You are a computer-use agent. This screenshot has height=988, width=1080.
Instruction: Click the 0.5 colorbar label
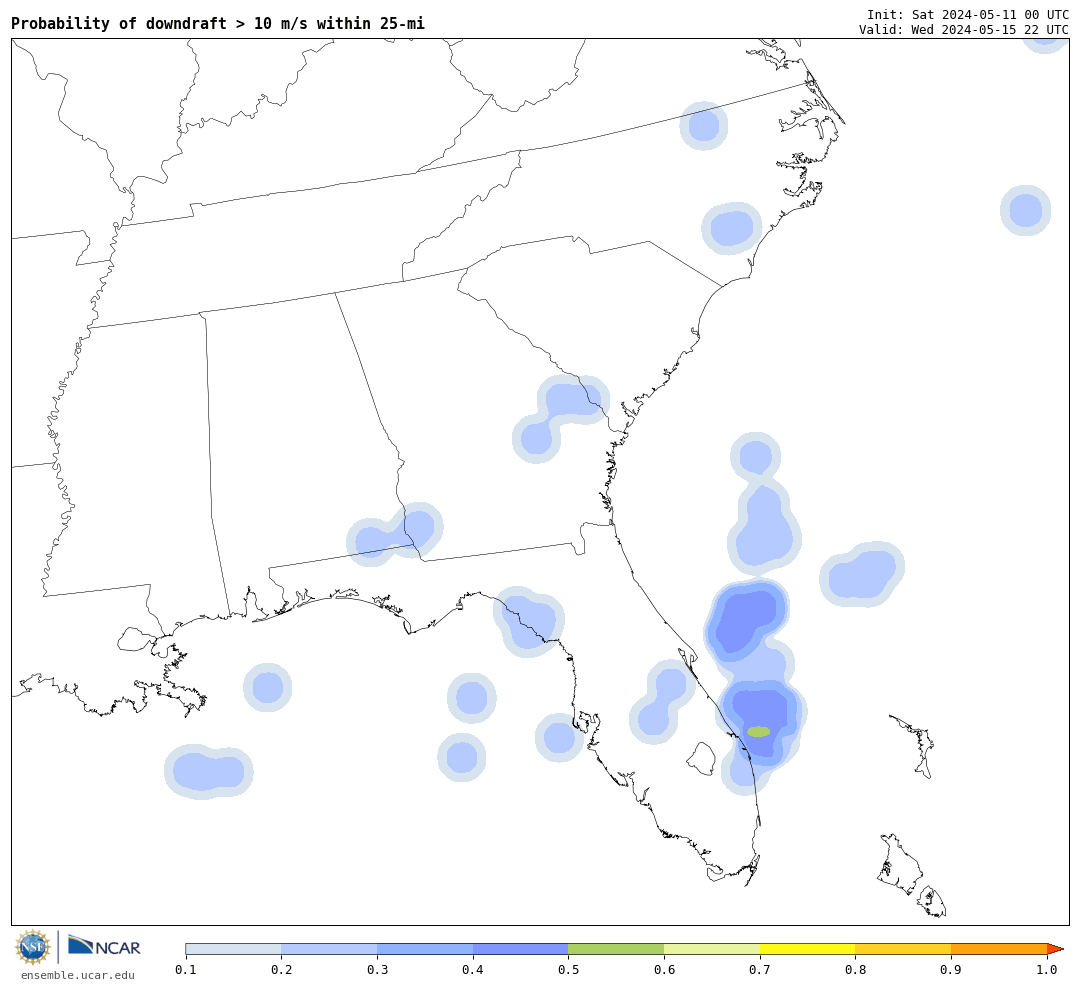568,970
